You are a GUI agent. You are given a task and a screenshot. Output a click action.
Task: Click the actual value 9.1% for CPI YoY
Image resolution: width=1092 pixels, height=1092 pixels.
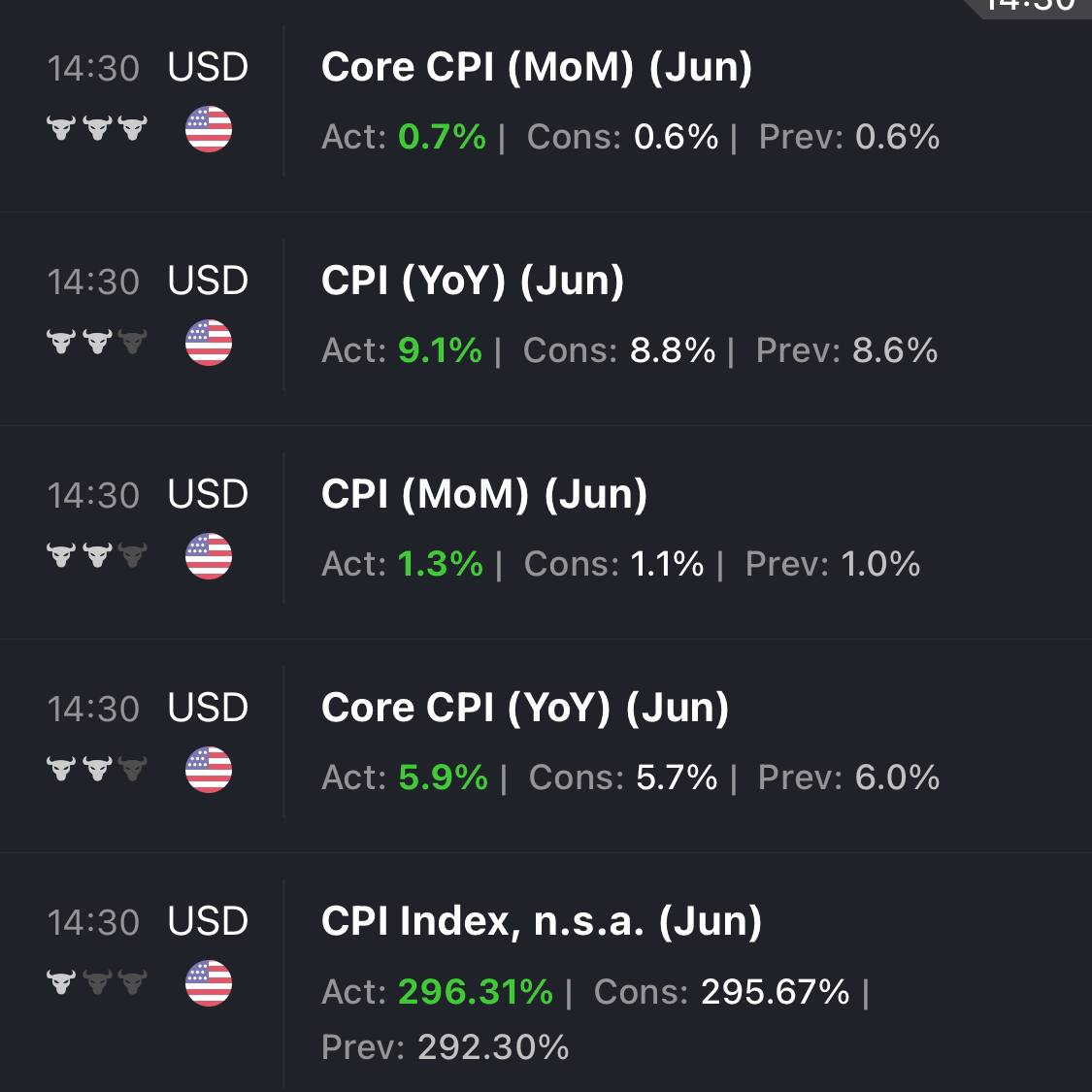pos(440,350)
